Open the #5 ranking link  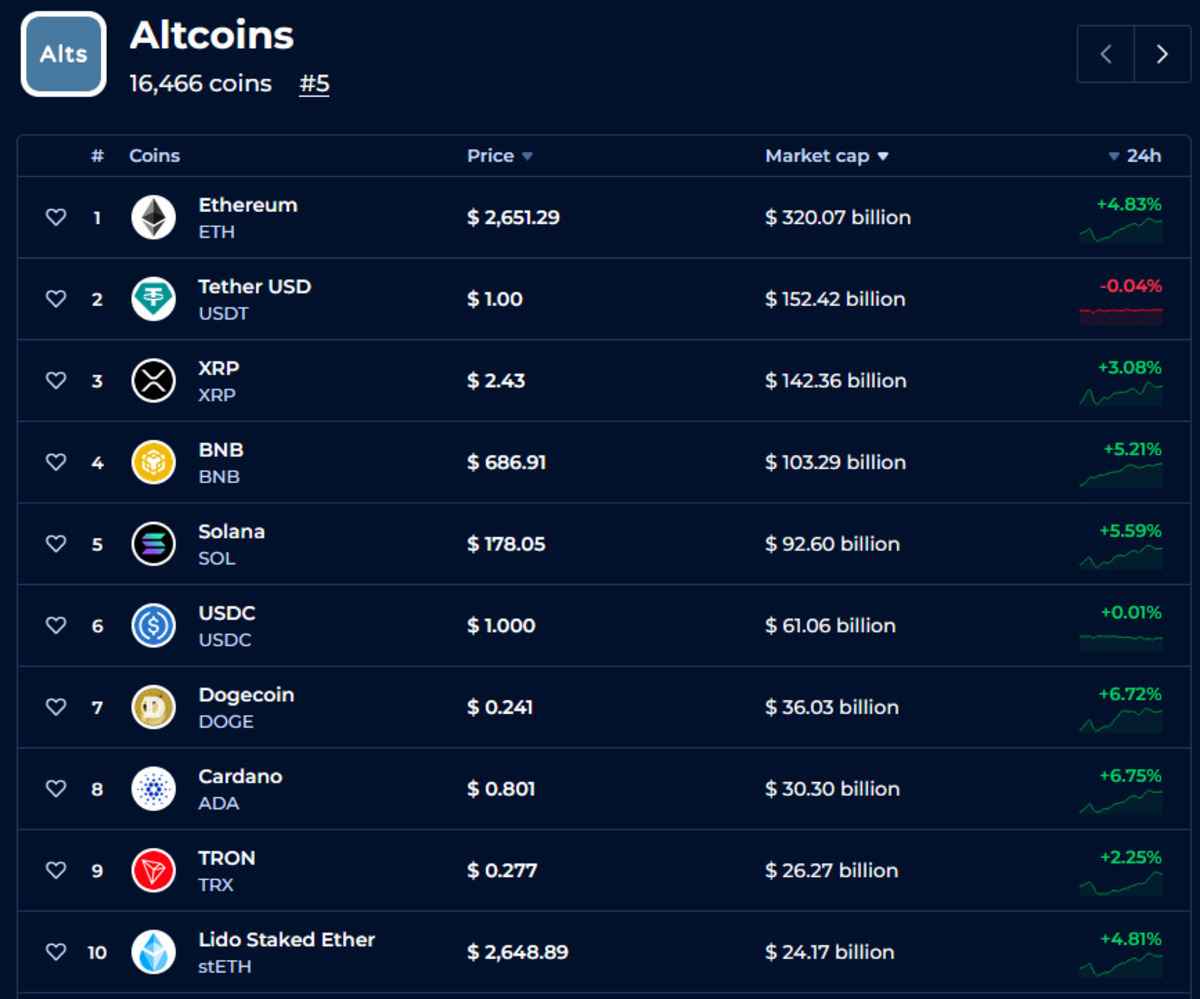point(313,84)
